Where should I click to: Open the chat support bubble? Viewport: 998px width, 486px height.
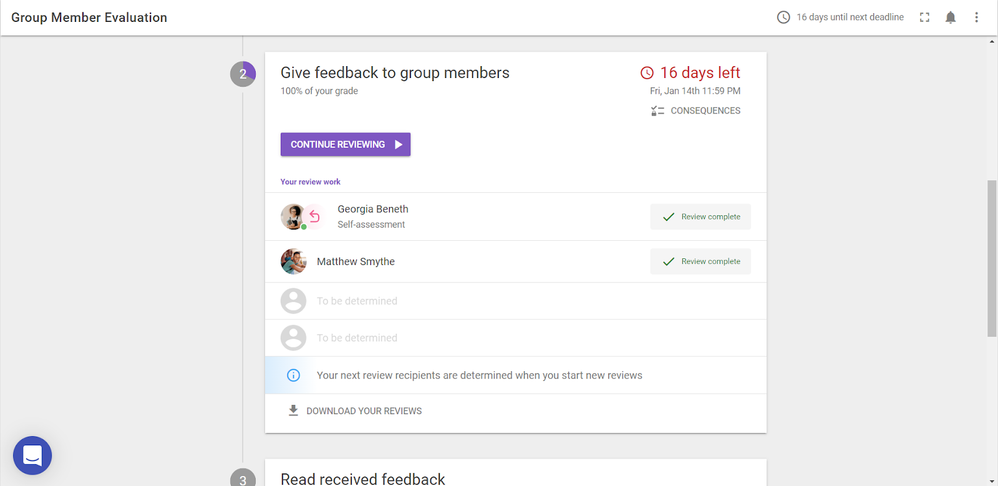pos(32,456)
